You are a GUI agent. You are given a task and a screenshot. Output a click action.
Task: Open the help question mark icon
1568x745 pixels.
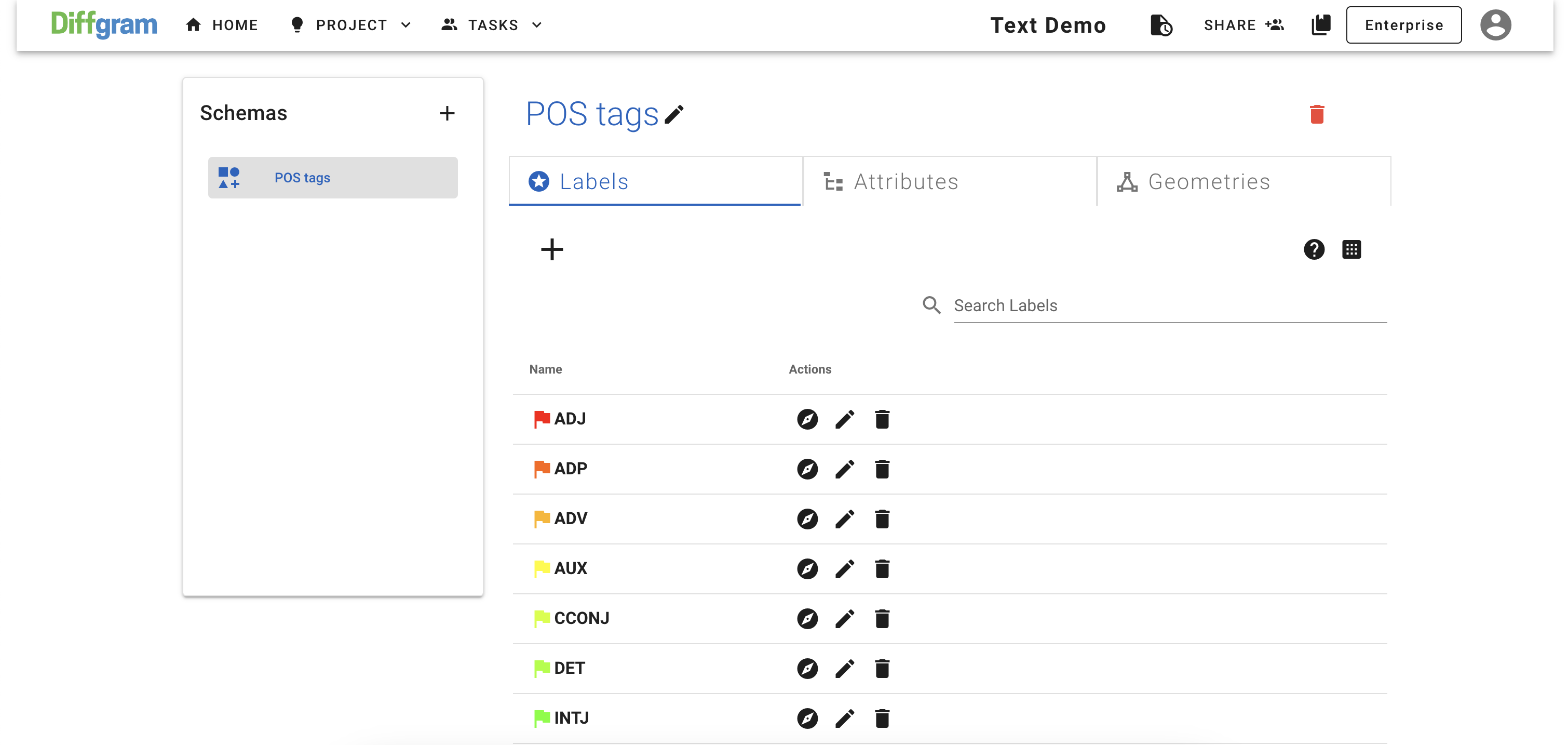1314,249
